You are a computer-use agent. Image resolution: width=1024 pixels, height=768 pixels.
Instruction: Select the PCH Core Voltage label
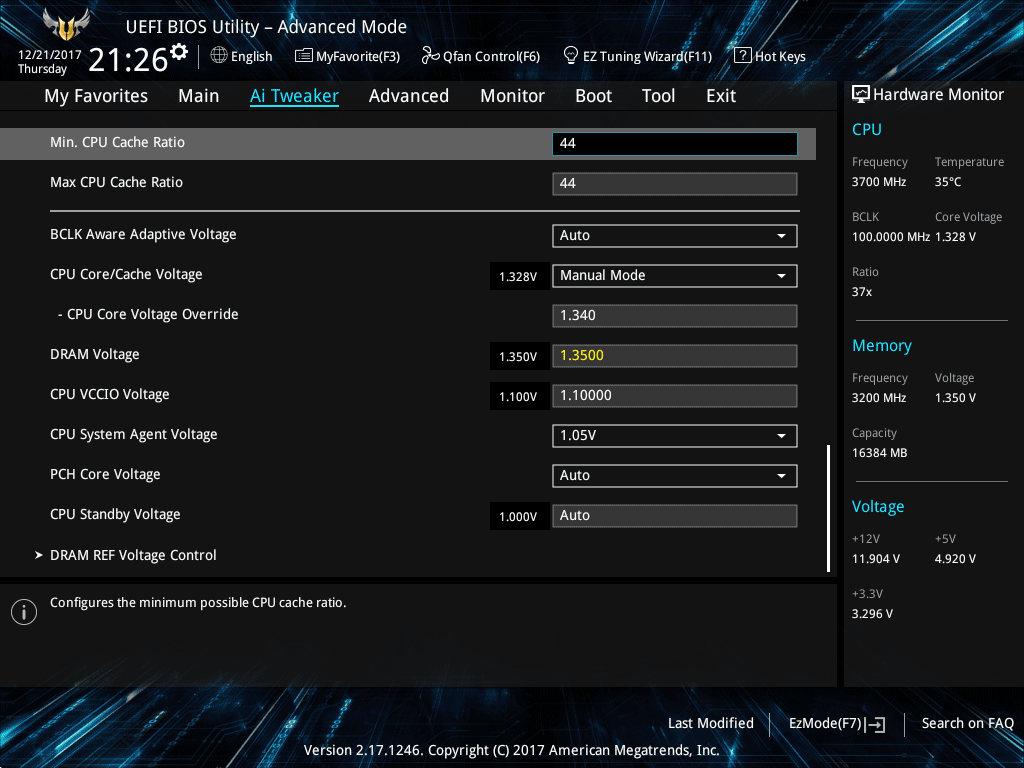coord(105,474)
